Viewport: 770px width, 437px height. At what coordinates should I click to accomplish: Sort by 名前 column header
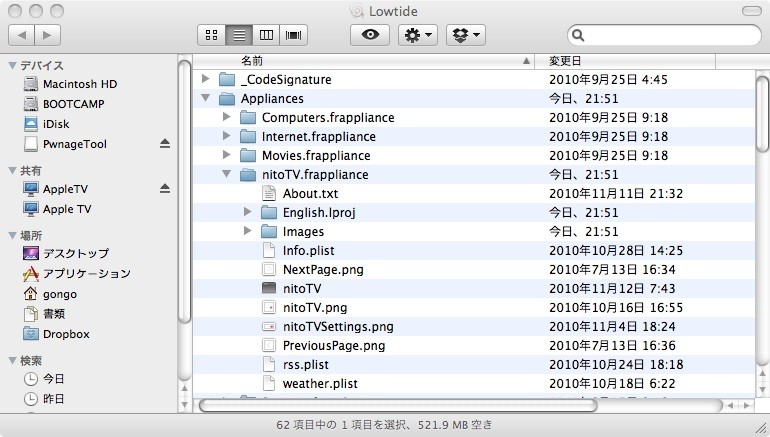363,61
